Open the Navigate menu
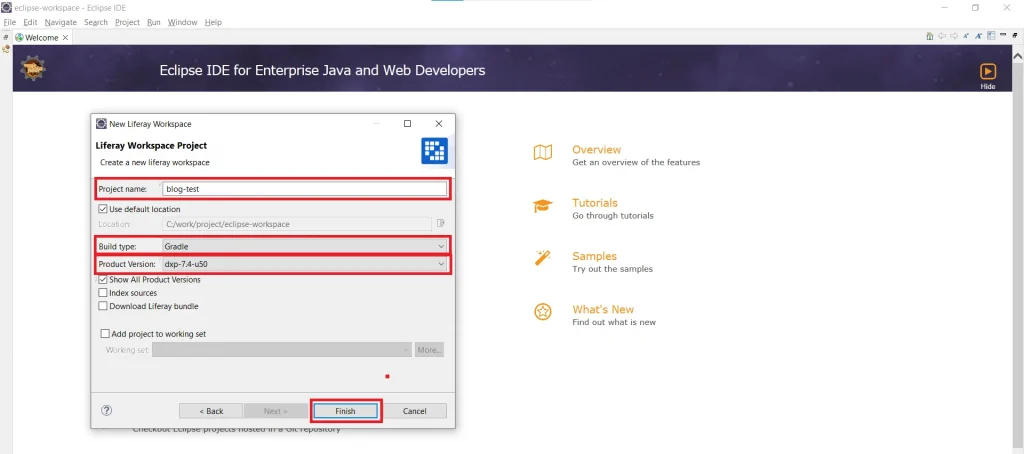 point(61,22)
